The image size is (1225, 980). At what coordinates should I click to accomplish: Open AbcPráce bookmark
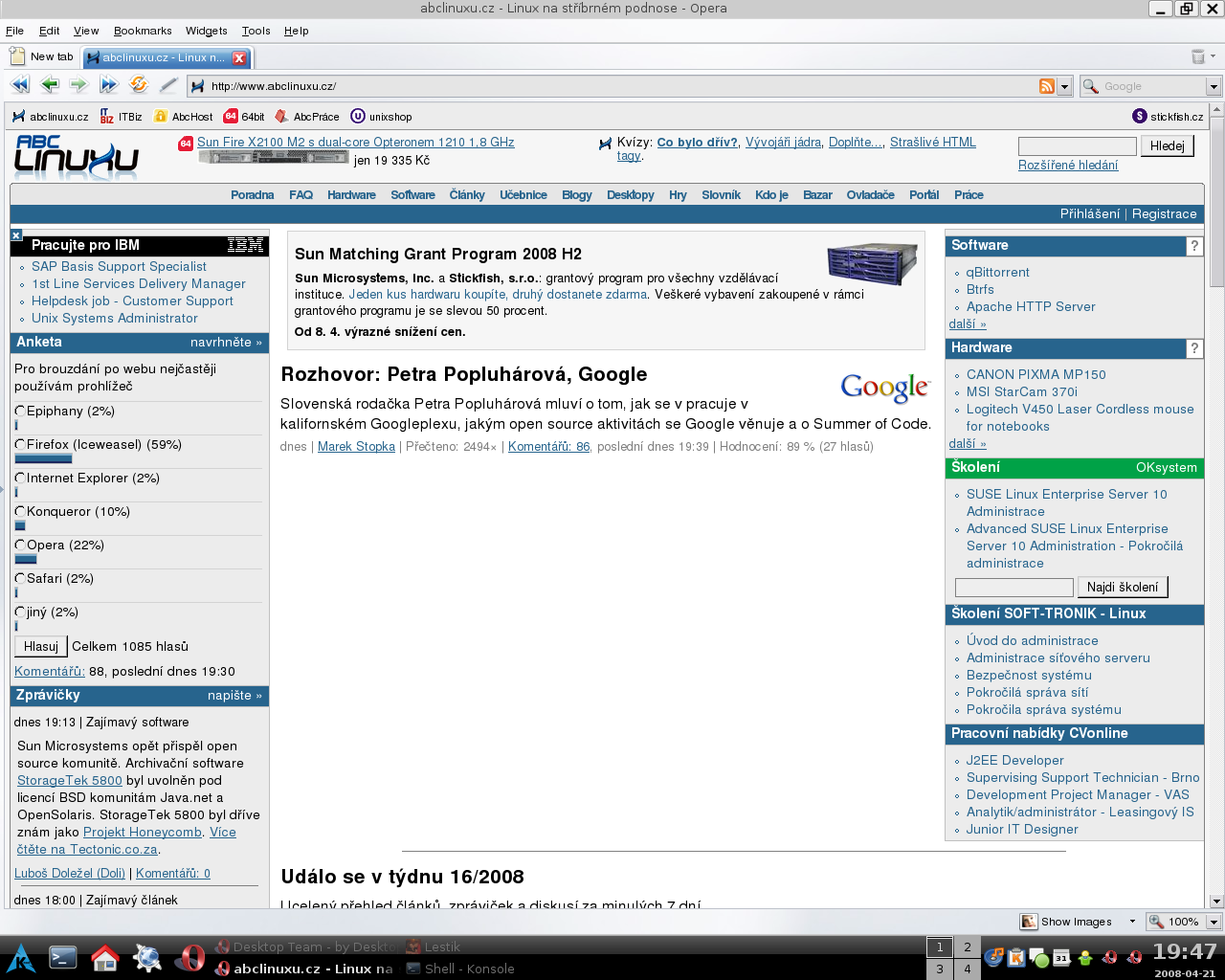tap(306, 117)
